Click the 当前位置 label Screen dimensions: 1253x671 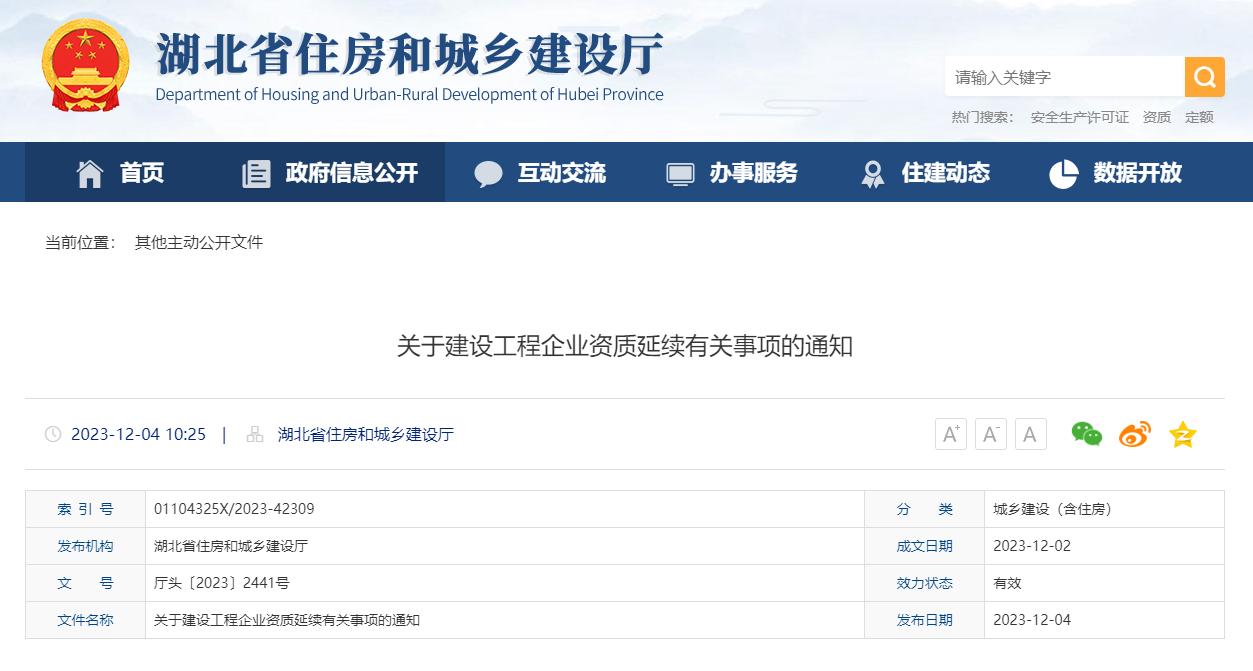pyautogui.click(x=81, y=242)
